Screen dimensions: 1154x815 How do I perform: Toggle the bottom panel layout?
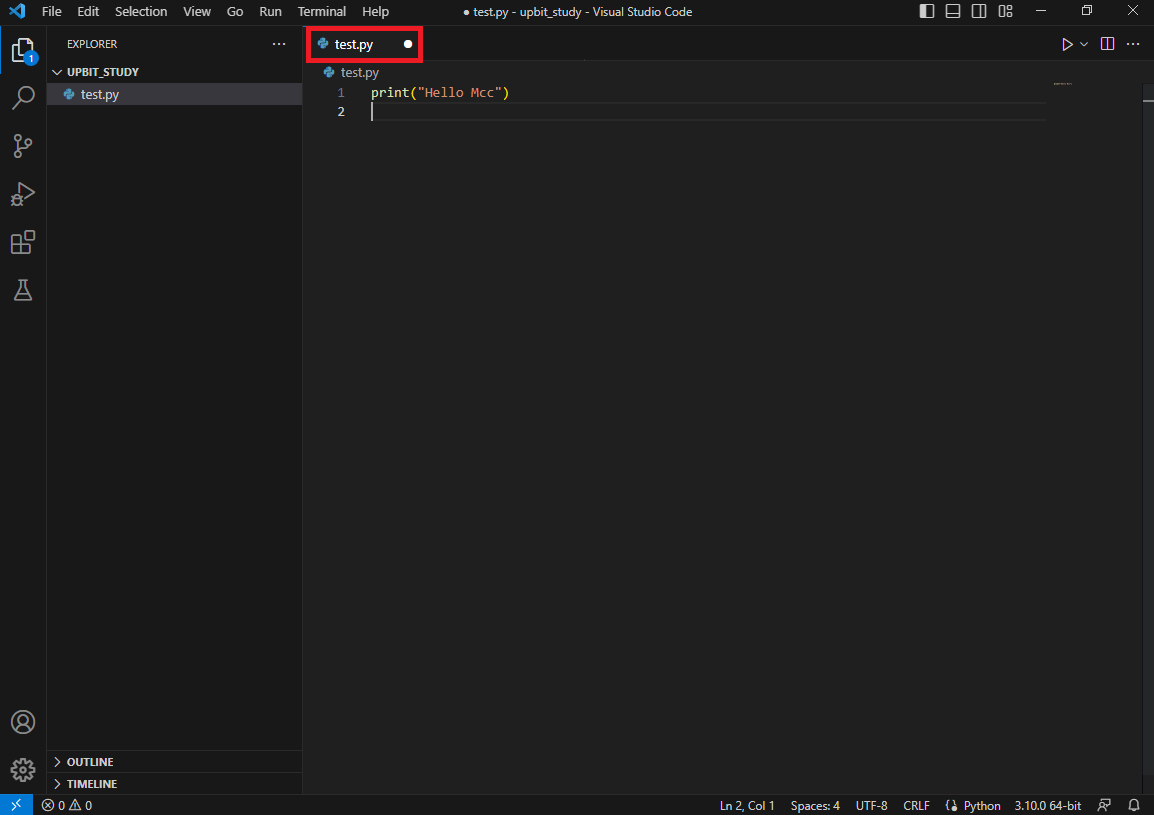pyautogui.click(x=952, y=11)
